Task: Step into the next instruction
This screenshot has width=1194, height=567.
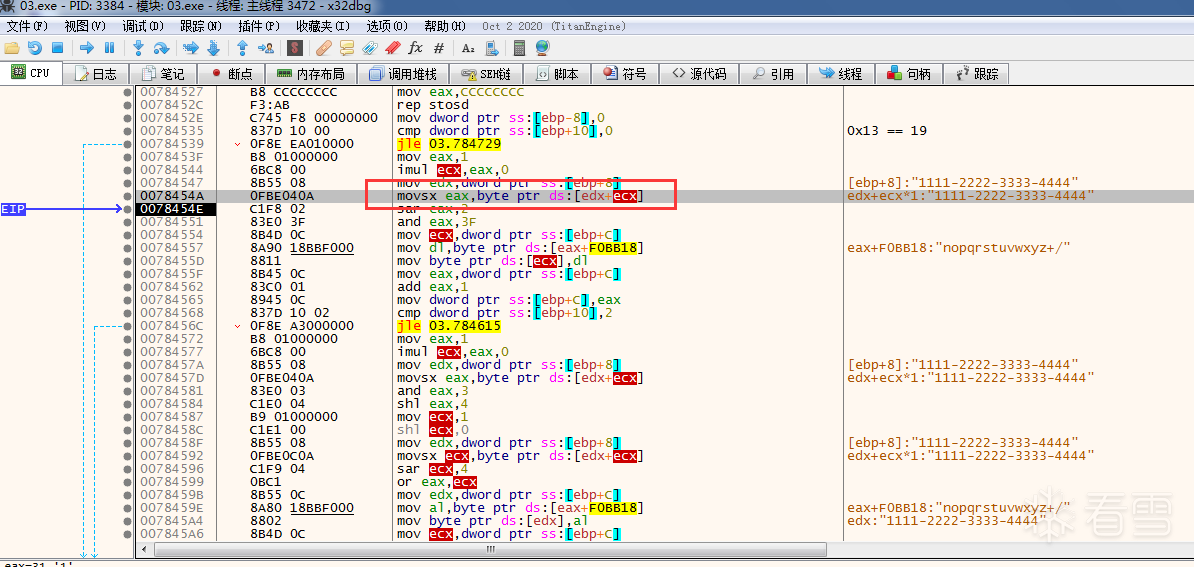Action: click(139, 48)
